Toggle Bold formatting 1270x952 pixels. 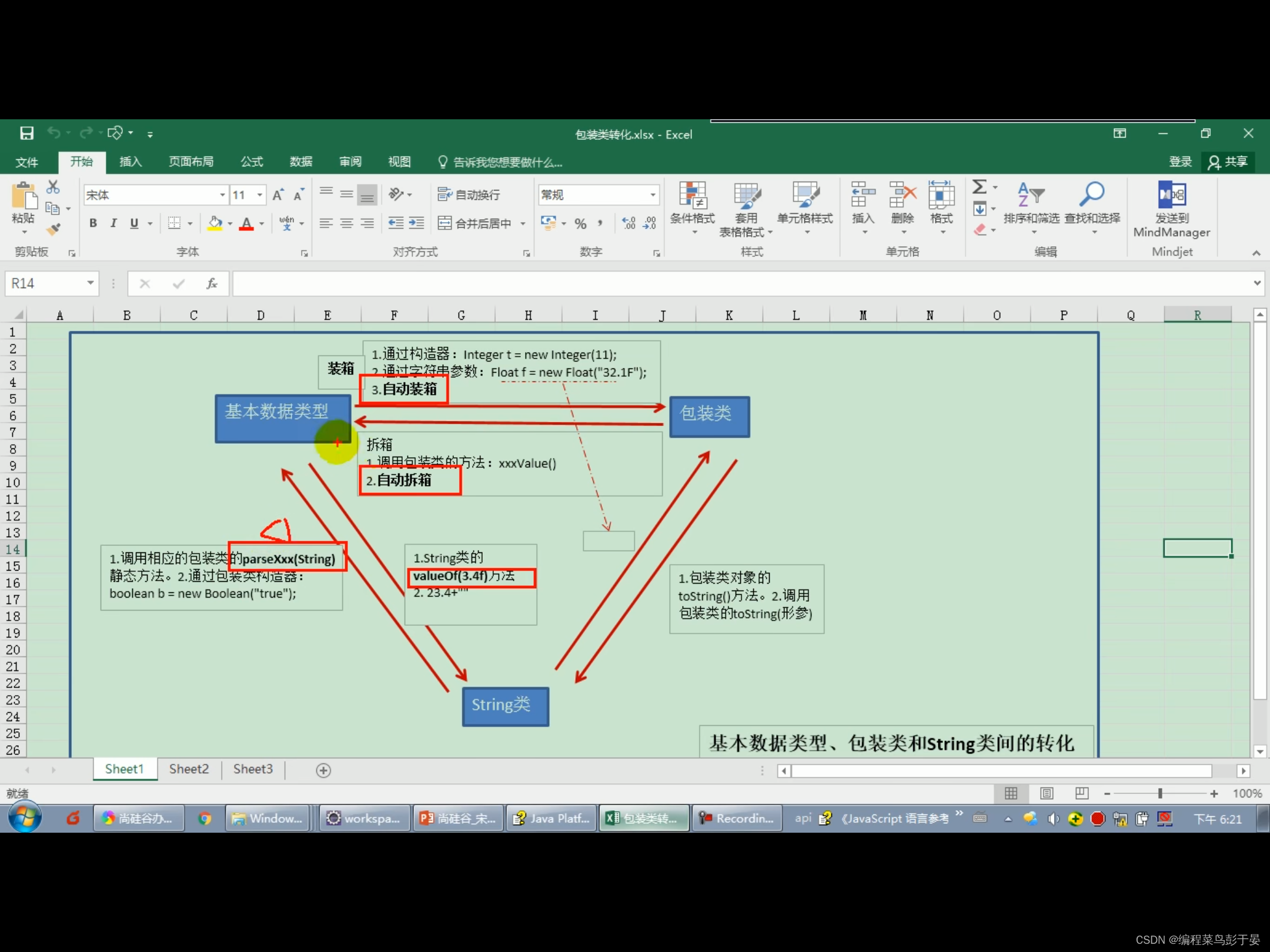point(93,223)
